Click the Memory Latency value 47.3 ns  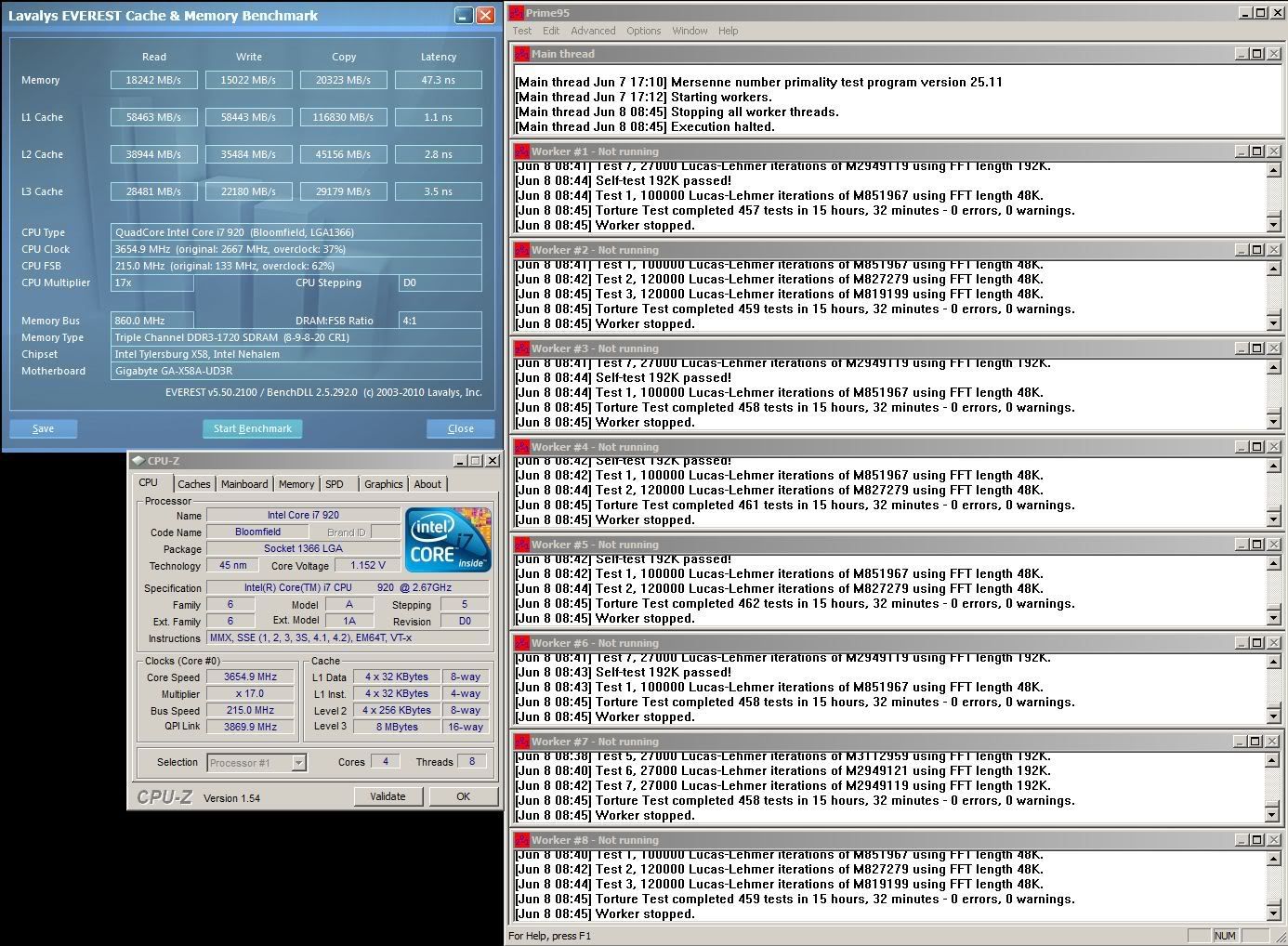[x=439, y=80]
